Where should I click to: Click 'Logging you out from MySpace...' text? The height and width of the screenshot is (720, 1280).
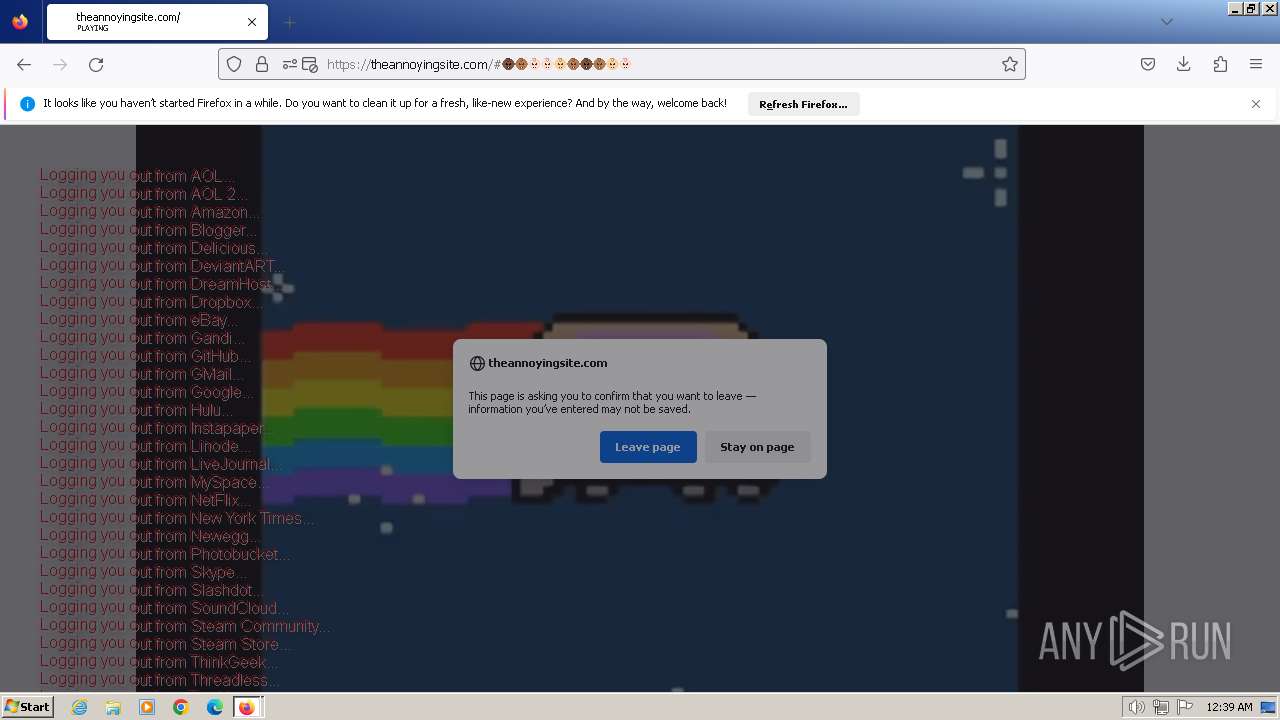(155, 481)
